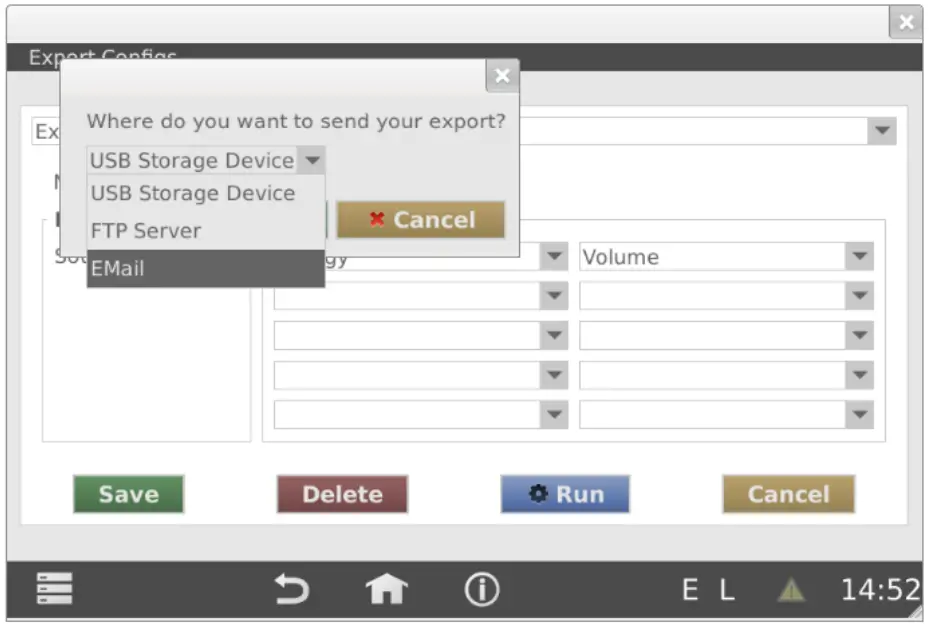
Task: Open the third row right dropdown
Action: [x=726, y=335]
